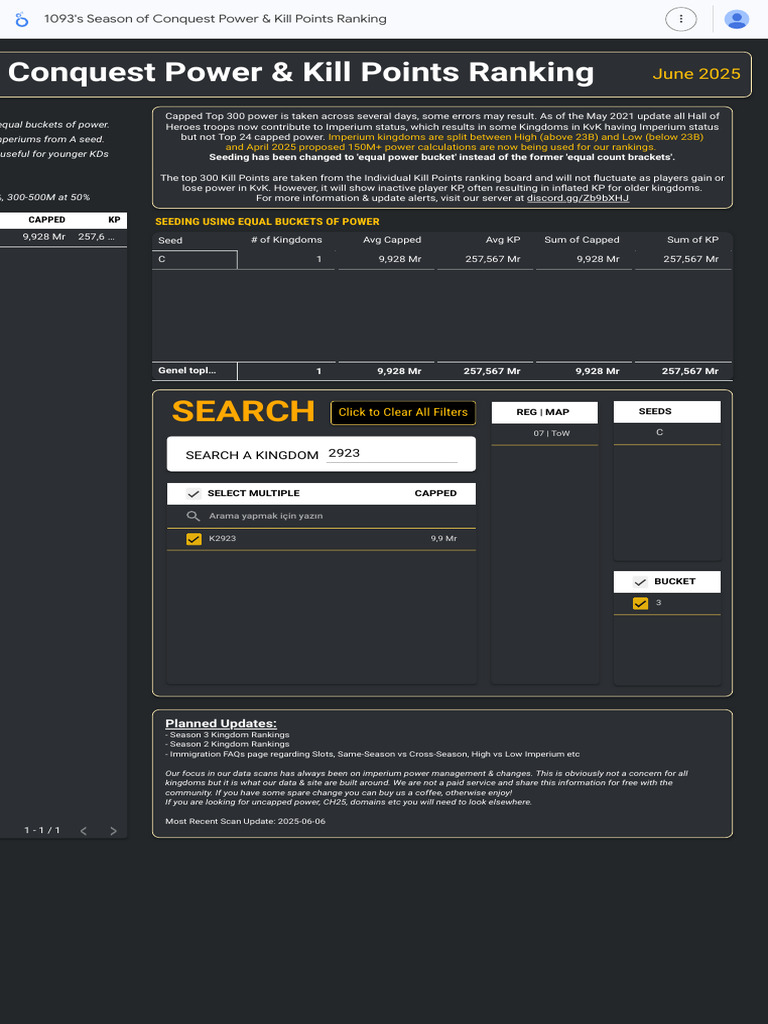Uncheck bucket 3 checkbox

point(641,603)
